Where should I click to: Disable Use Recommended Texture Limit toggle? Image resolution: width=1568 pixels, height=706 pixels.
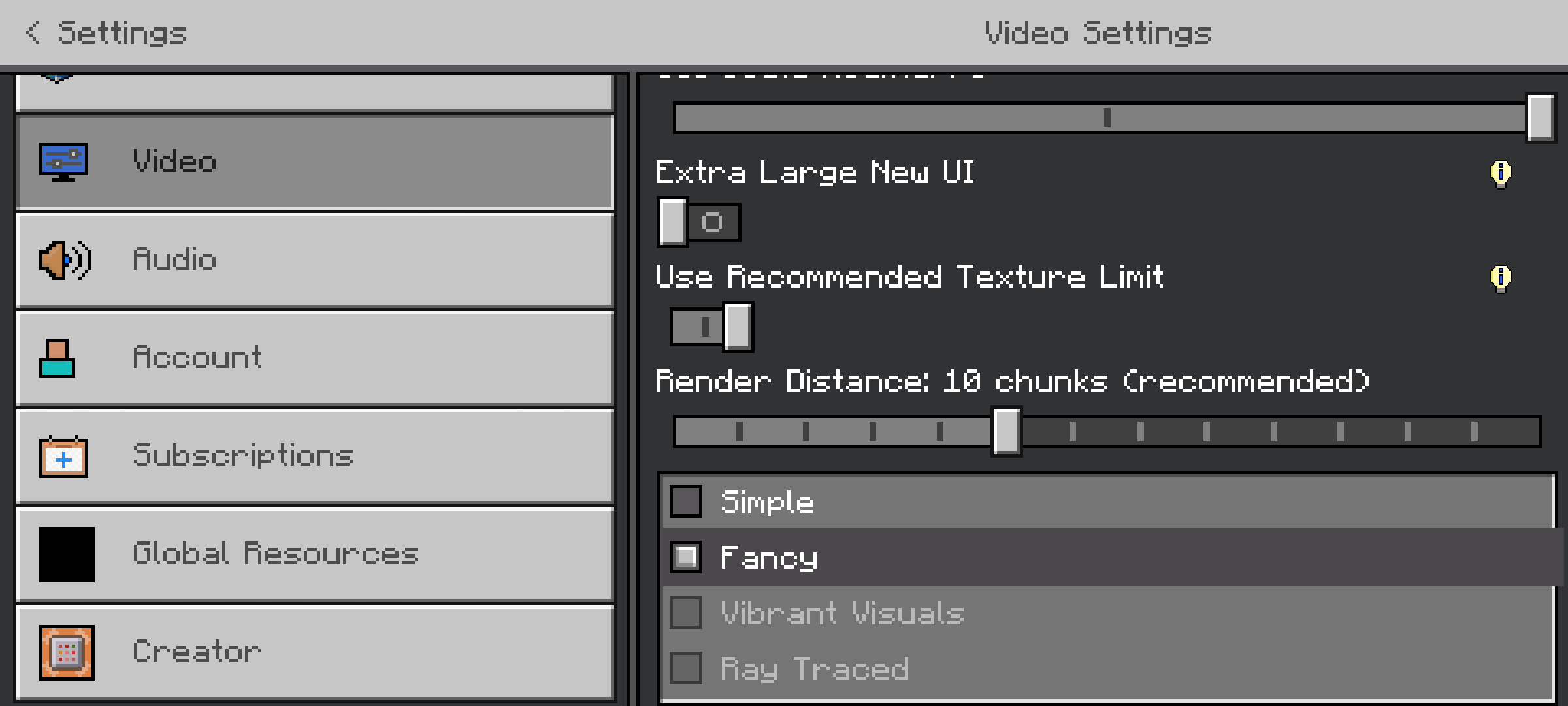pyautogui.click(x=711, y=327)
